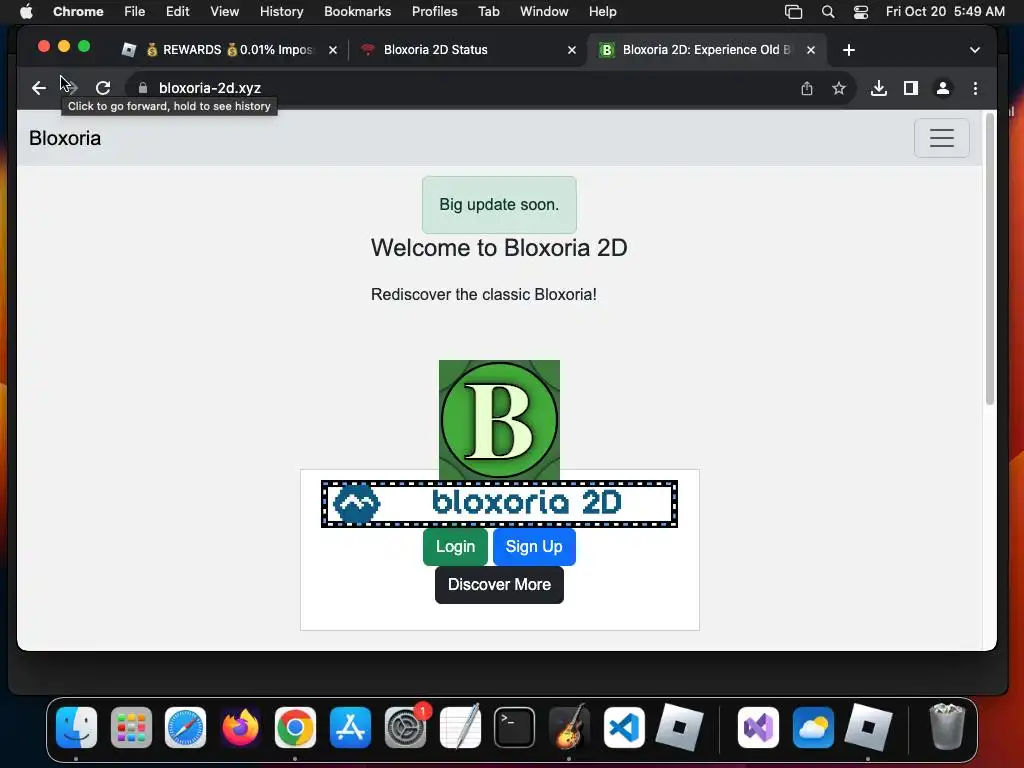Open the Edit menu

pos(178,12)
